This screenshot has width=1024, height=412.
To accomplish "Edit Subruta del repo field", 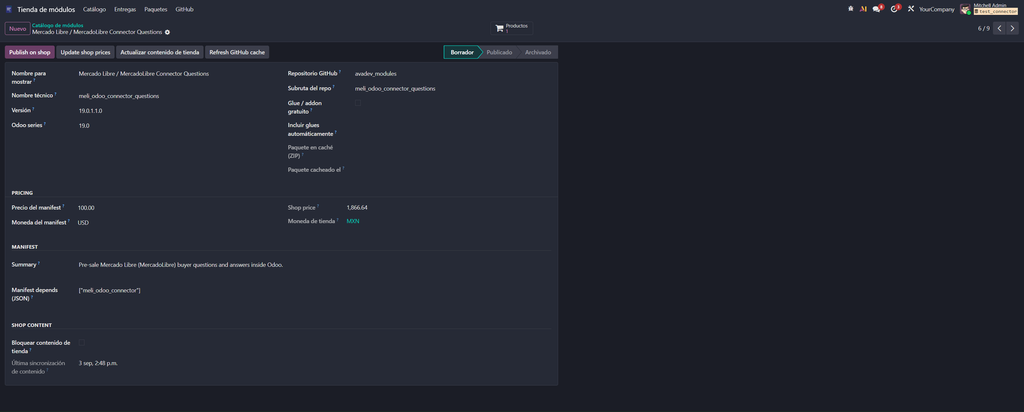I will pos(395,89).
